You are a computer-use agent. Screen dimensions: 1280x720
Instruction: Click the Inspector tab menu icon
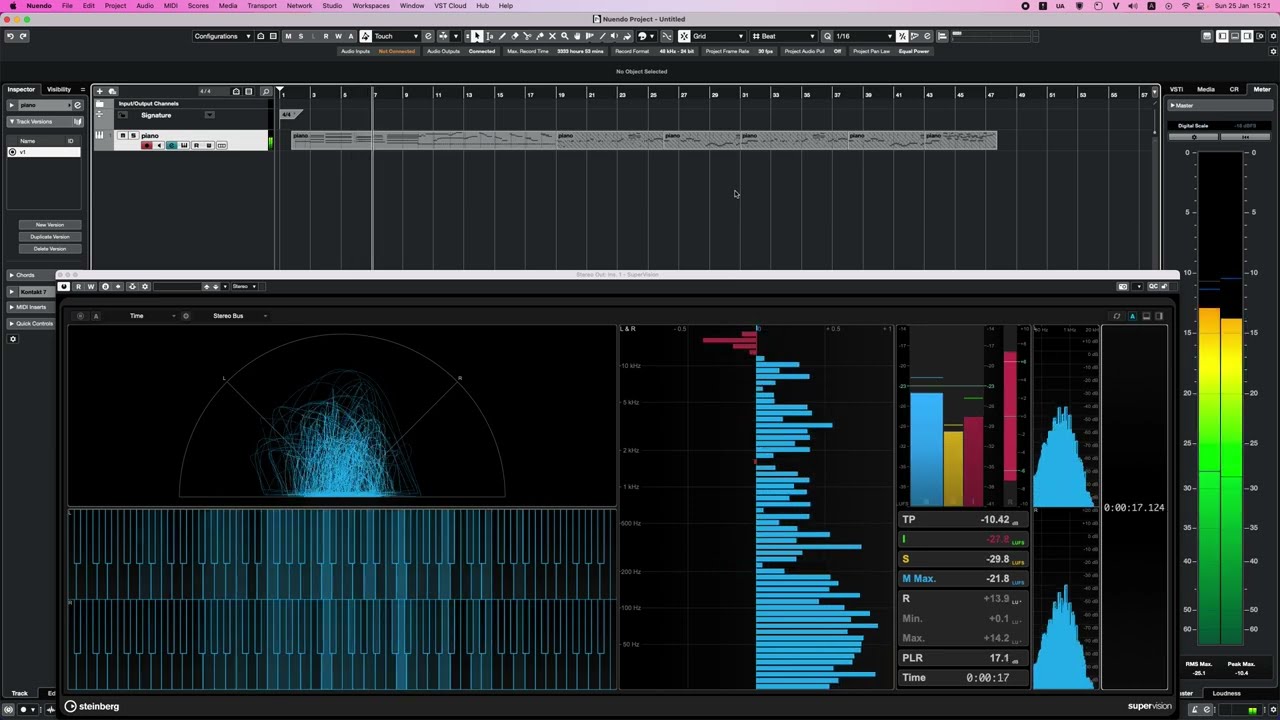(x=83, y=89)
